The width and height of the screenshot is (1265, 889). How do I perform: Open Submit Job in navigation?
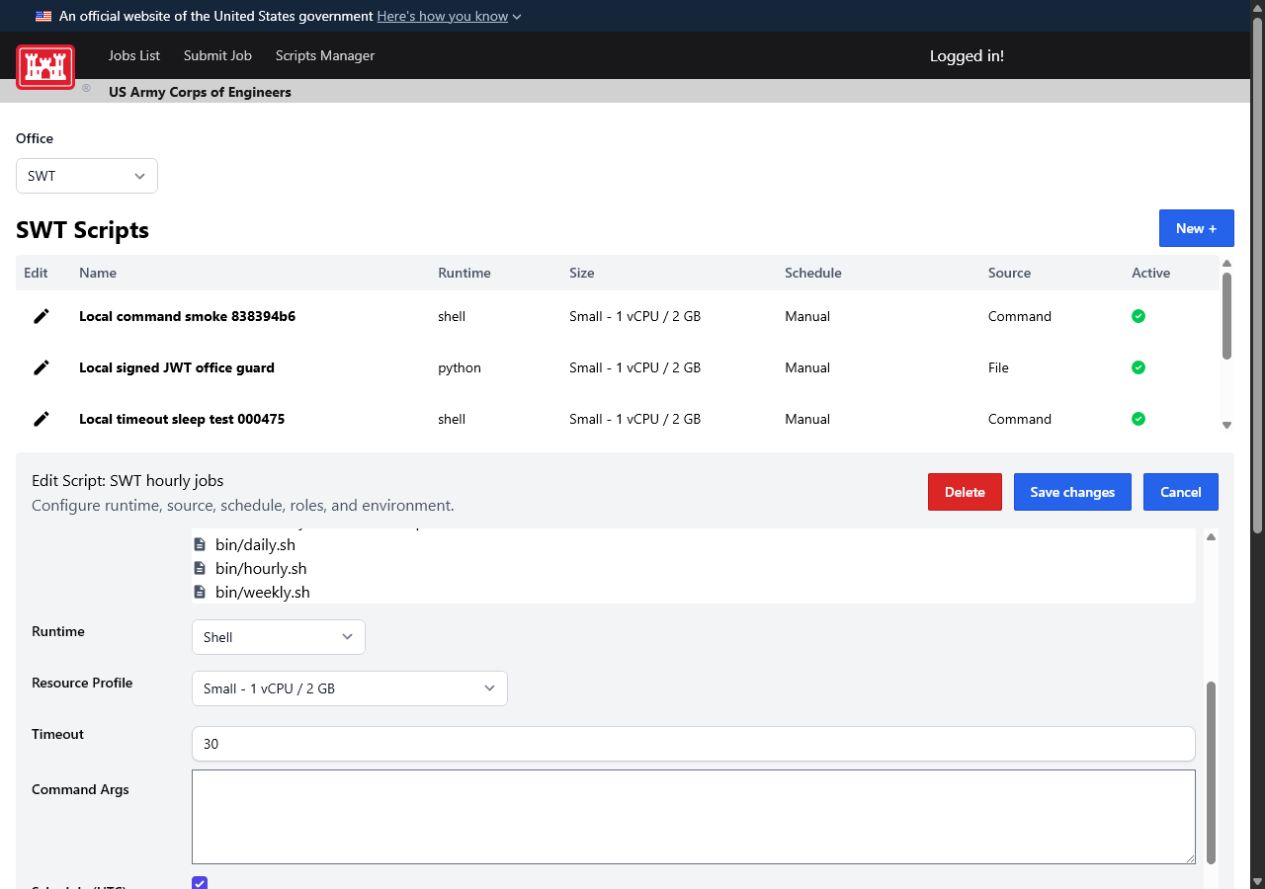tap(218, 56)
